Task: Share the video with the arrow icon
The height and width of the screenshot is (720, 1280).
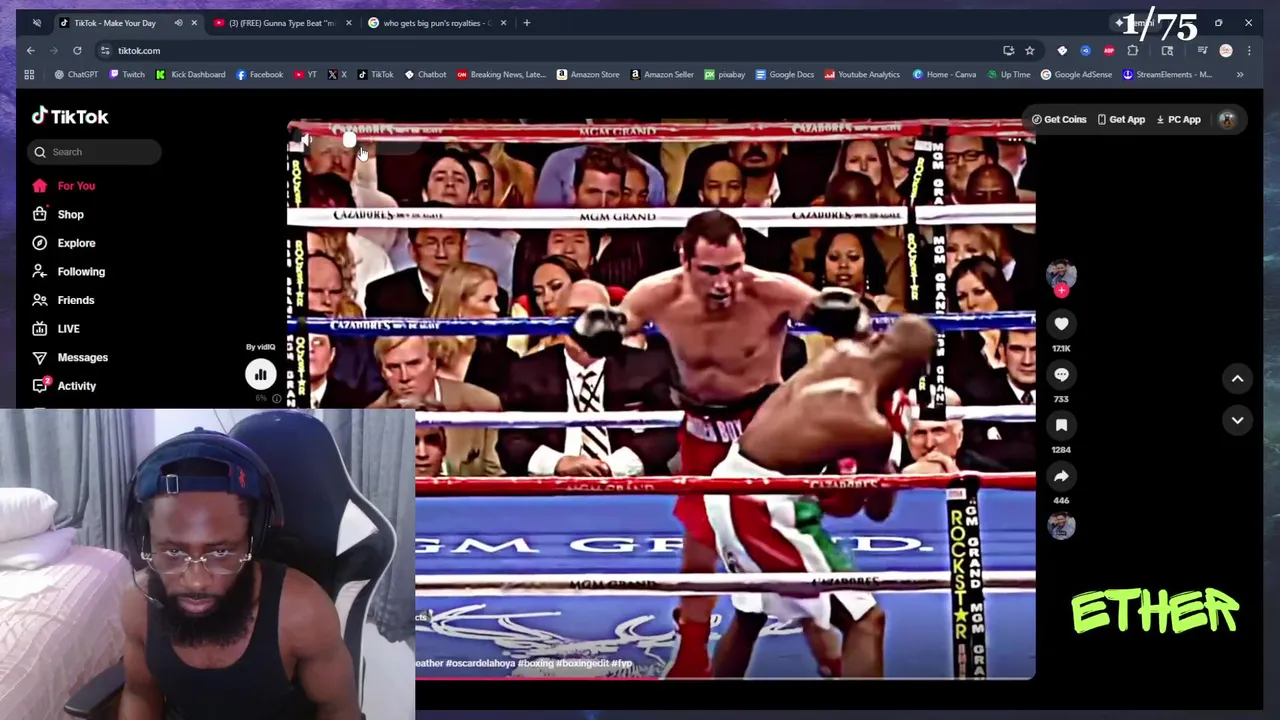Action: (x=1061, y=476)
